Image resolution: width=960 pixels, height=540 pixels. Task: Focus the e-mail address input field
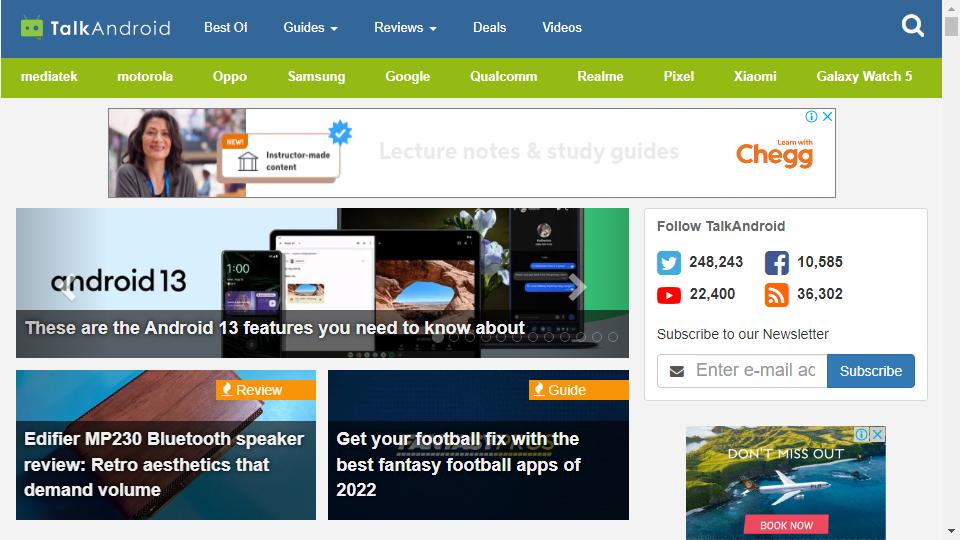click(754, 371)
